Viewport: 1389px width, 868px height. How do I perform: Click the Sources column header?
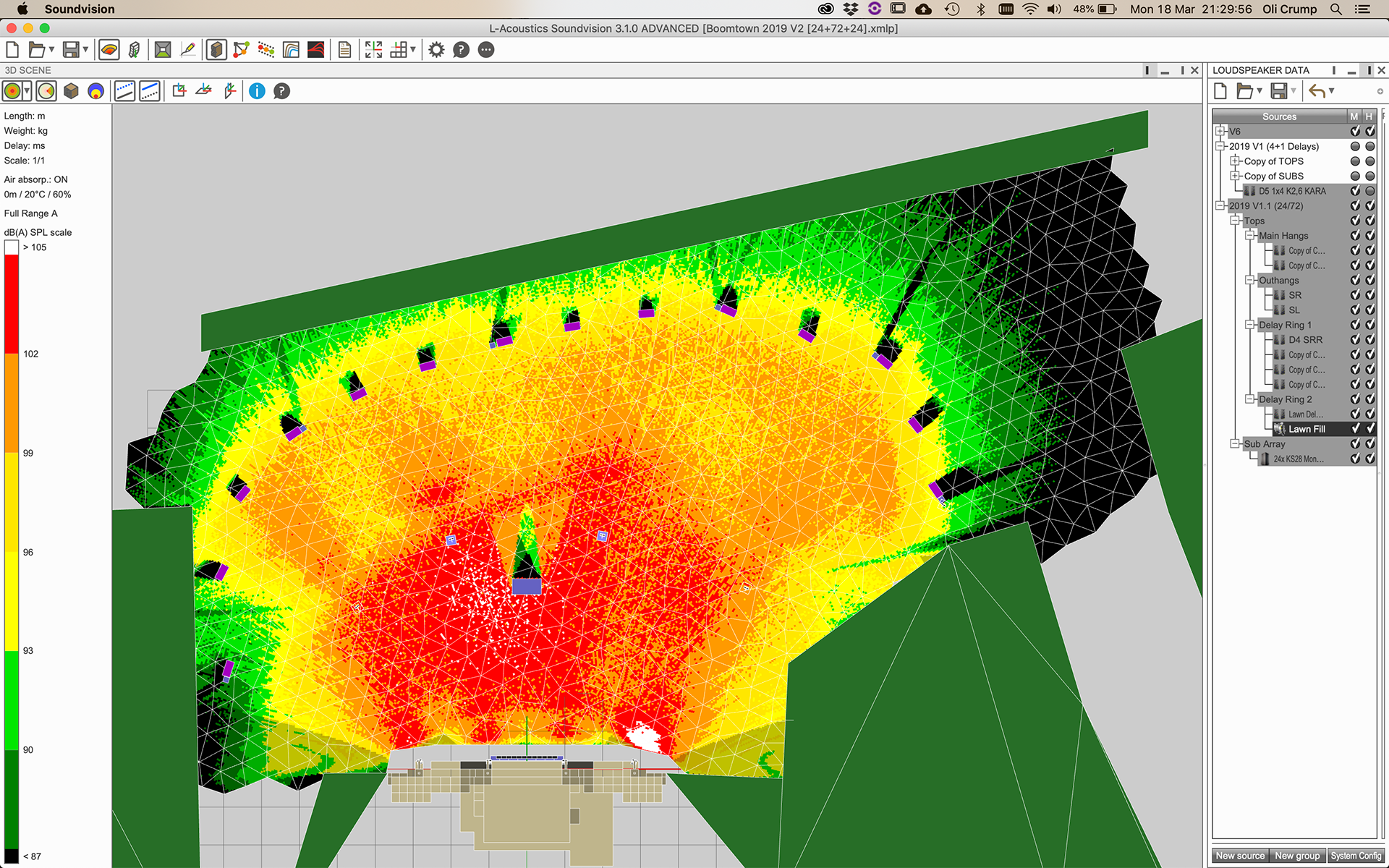[x=1279, y=116]
